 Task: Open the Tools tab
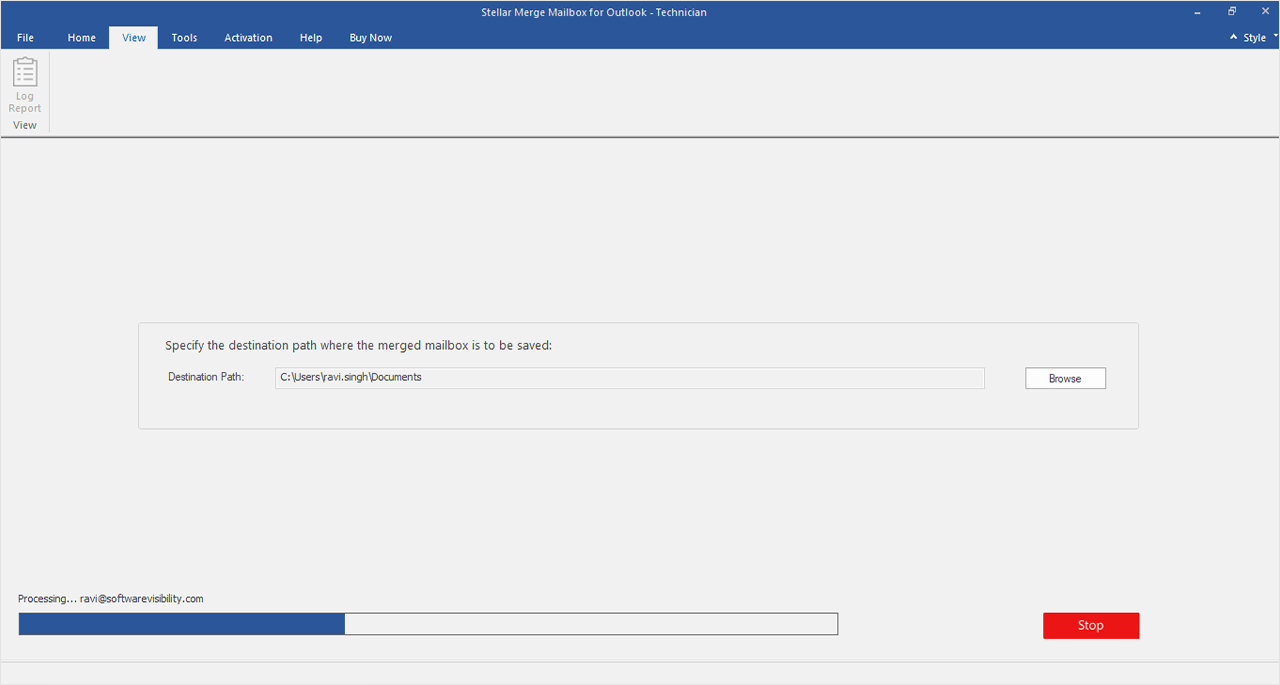pos(184,38)
